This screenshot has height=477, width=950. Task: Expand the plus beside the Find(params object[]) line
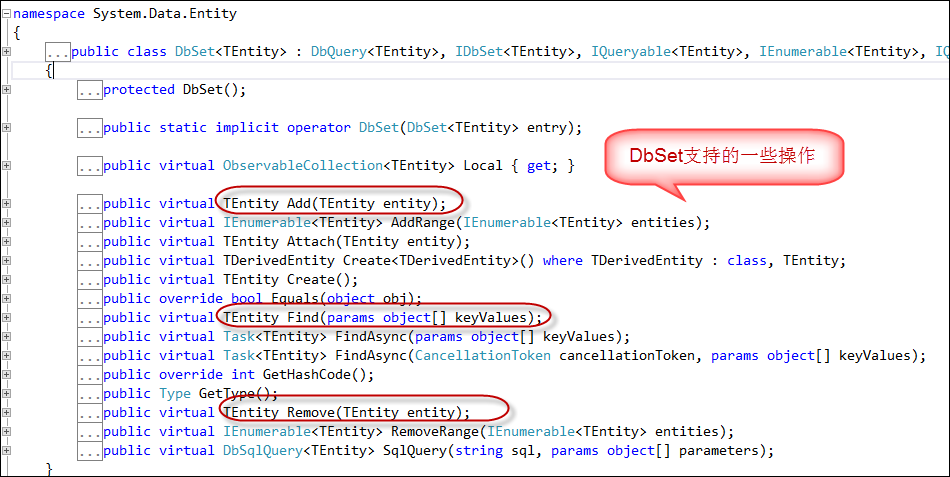click(7, 318)
